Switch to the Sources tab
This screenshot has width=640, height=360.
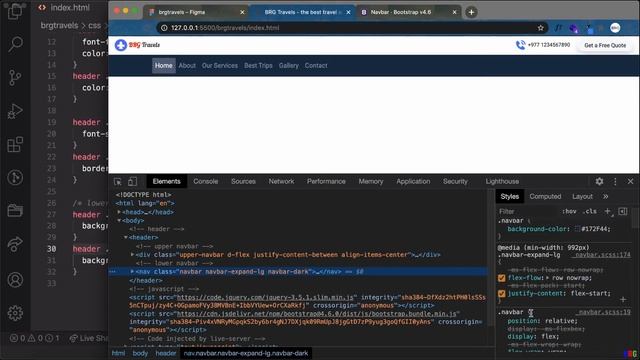(x=243, y=181)
